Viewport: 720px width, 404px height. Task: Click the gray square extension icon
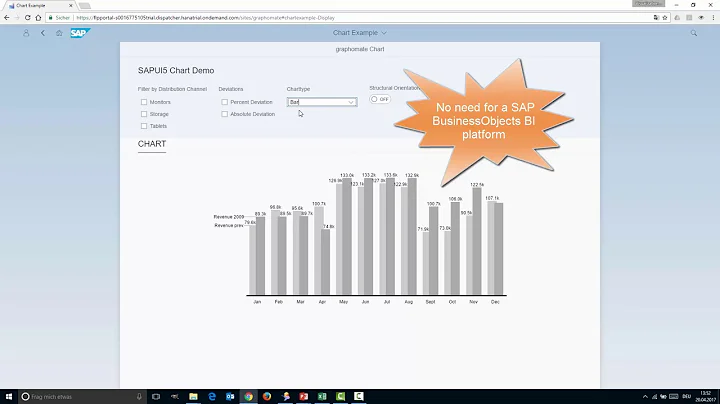coord(689,17)
